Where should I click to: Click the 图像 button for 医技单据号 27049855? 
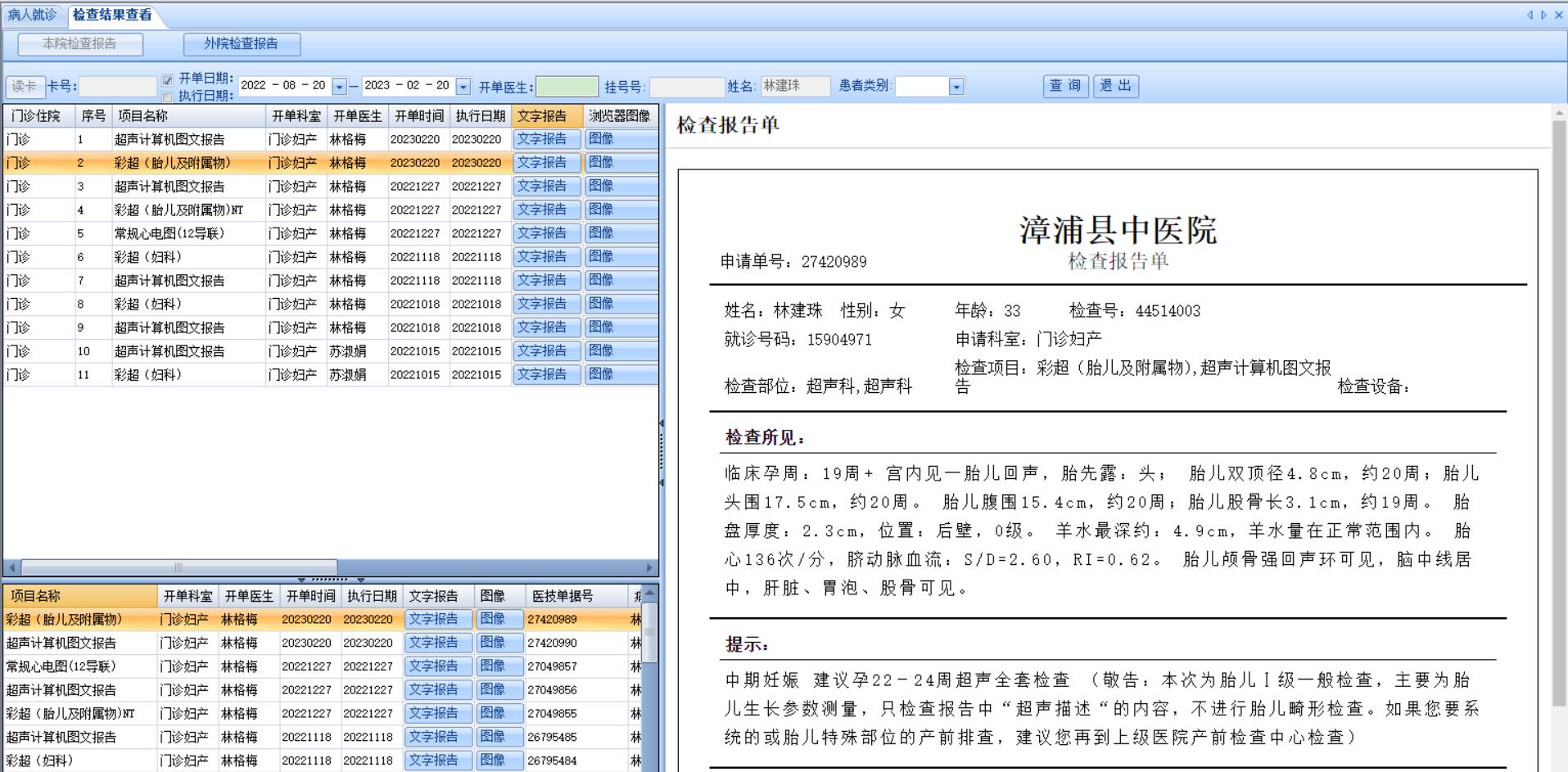tap(499, 714)
